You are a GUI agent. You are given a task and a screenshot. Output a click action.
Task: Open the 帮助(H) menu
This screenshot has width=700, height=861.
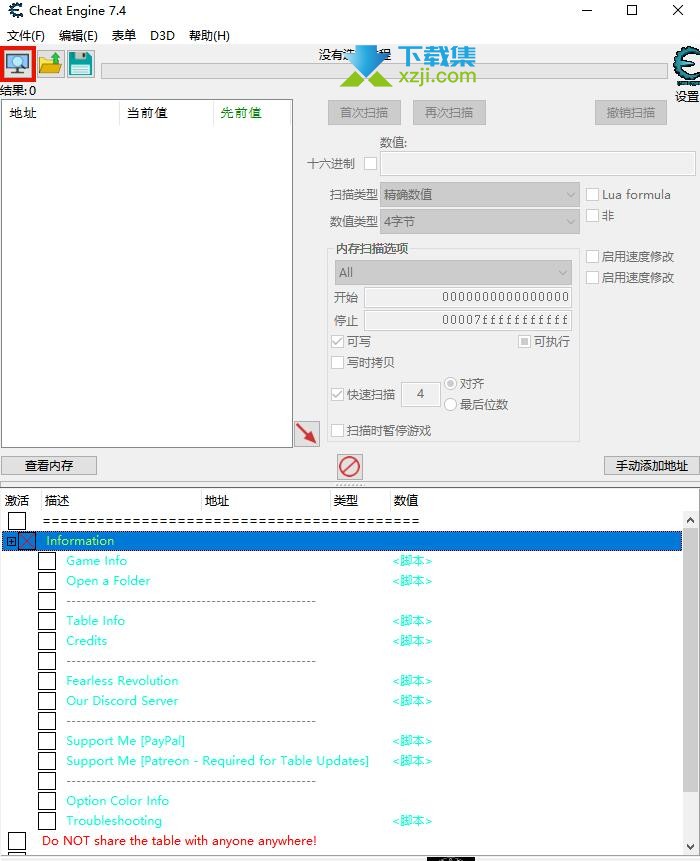pyautogui.click(x=209, y=36)
